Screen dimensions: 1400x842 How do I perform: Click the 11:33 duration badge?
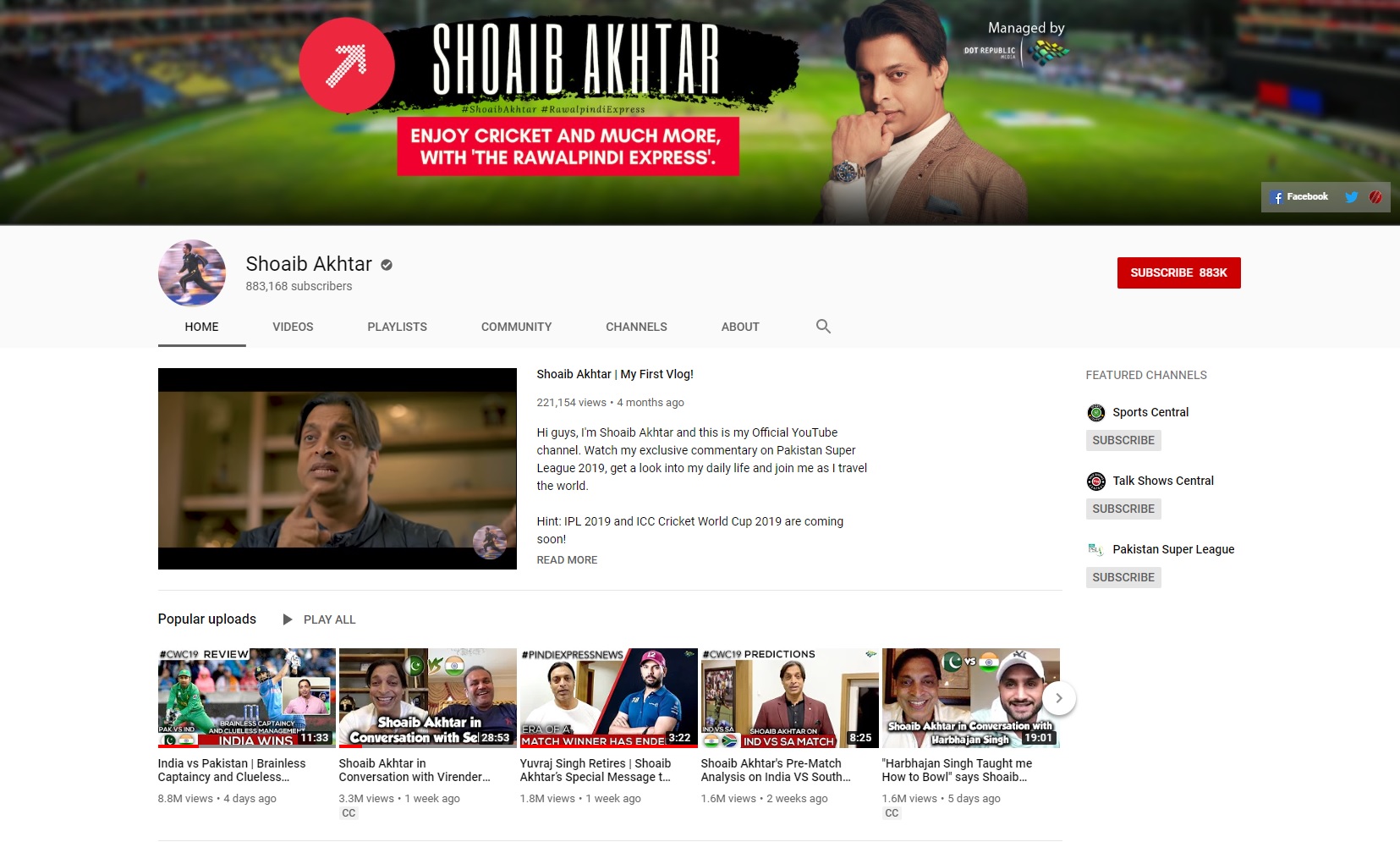(x=314, y=738)
